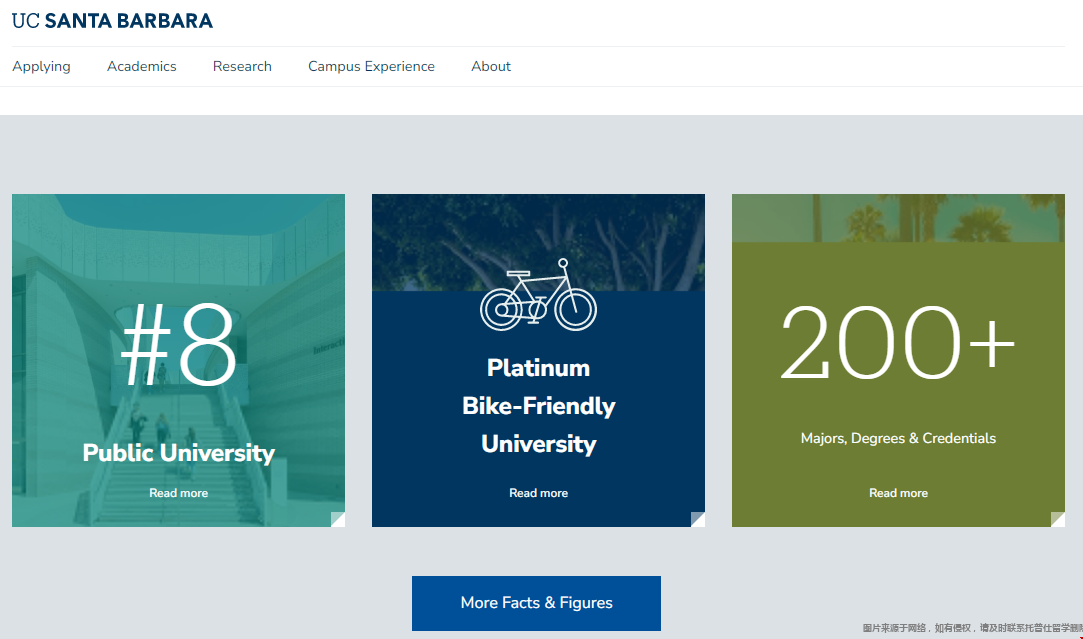
Task: Read more about #8 Public University
Action: click(x=178, y=493)
